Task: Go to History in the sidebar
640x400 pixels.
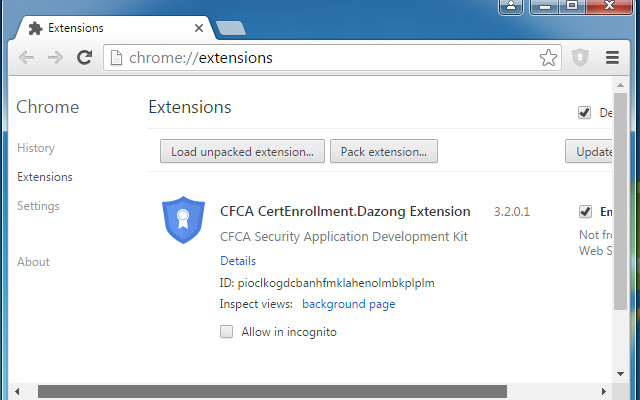Action: 36,148
